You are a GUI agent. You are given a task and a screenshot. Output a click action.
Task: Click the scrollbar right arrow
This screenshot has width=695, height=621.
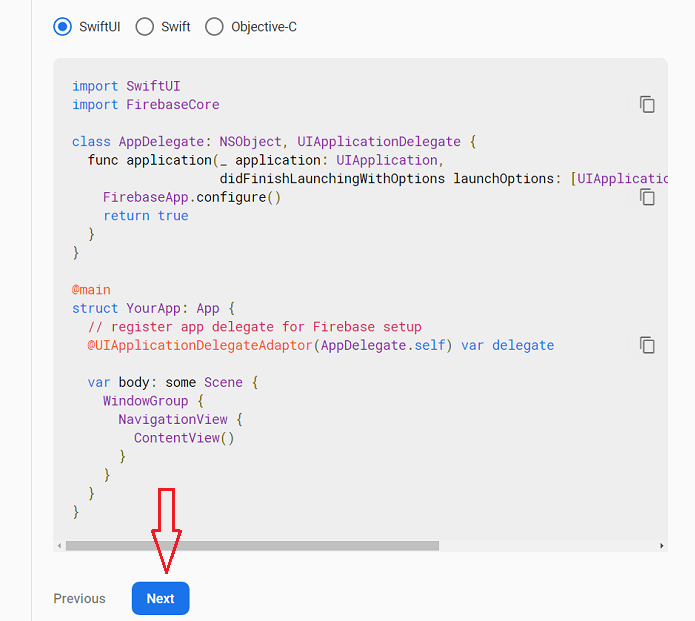(662, 546)
